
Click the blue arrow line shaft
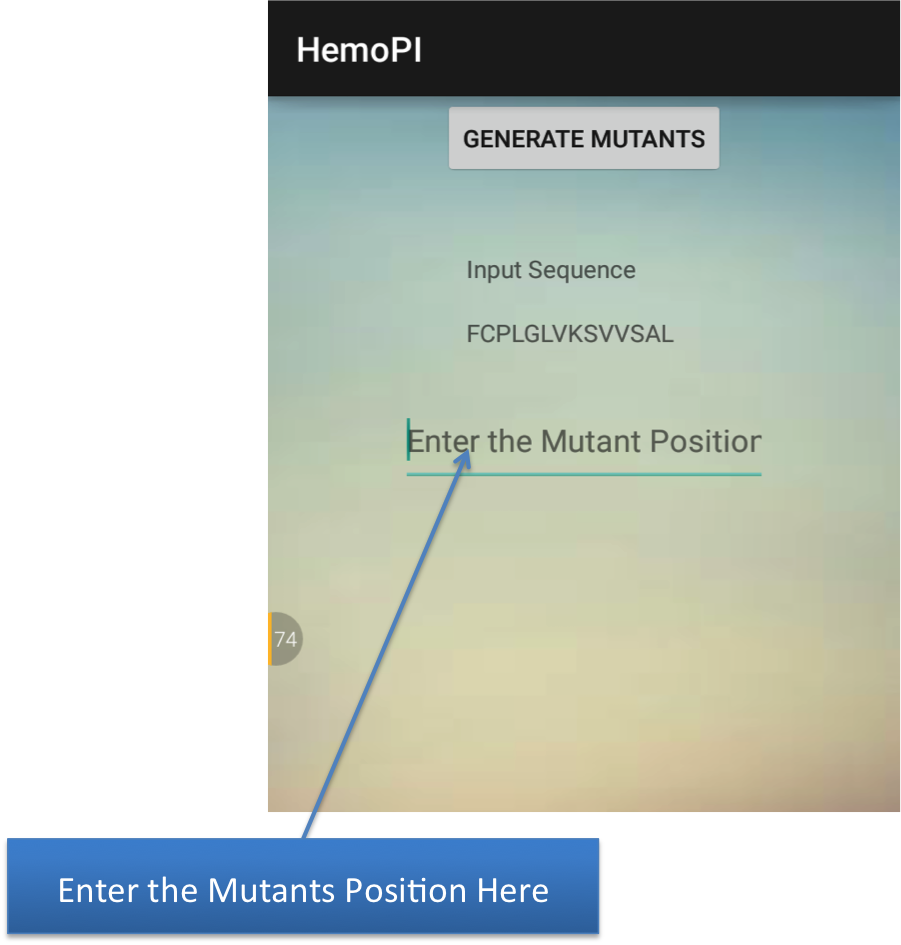point(390,640)
